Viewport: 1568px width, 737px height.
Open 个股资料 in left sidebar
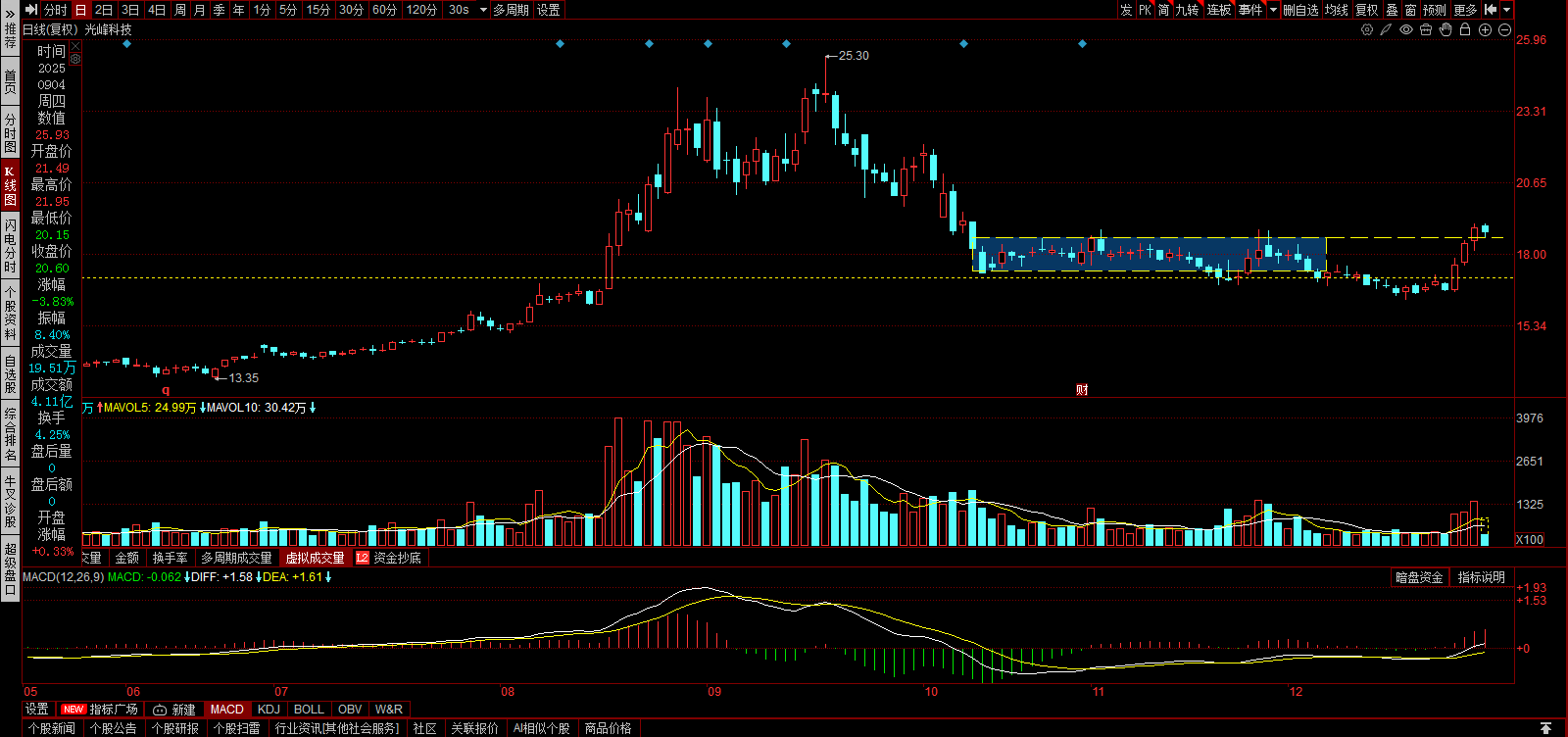coord(10,314)
